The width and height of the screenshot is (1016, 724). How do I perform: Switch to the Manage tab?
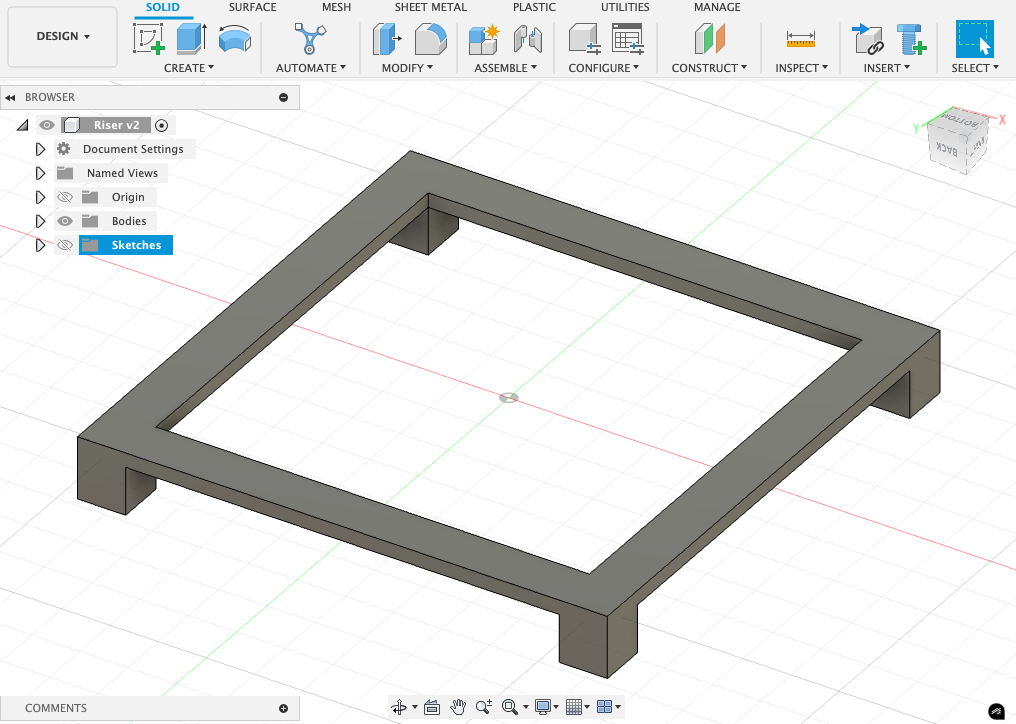[x=717, y=7]
